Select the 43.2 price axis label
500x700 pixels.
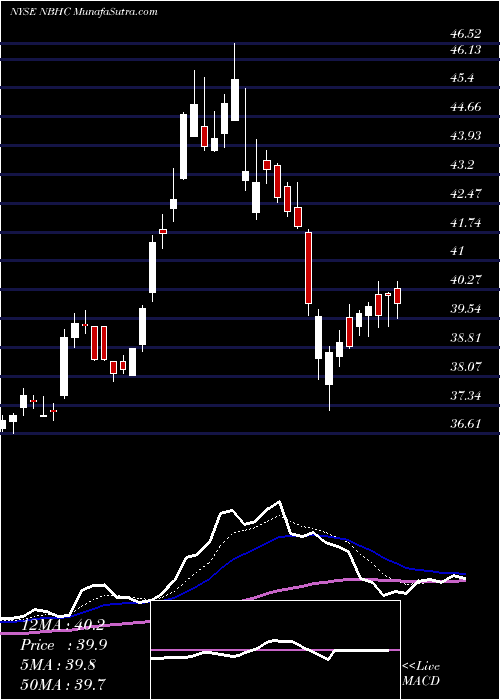pyautogui.click(x=462, y=165)
